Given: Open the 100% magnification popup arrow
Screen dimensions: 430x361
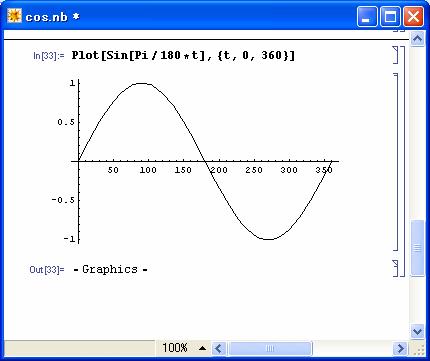Looking at the screenshot, I should pyautogui.click(x=202, y=348).
